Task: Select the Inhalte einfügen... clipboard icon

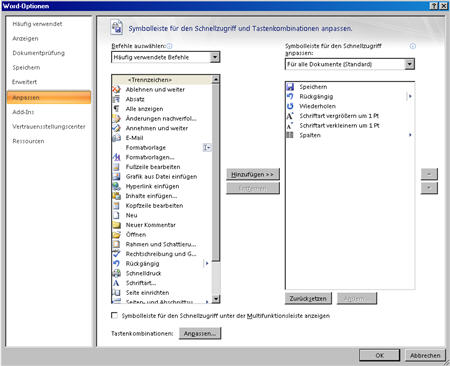Action: 116,196
